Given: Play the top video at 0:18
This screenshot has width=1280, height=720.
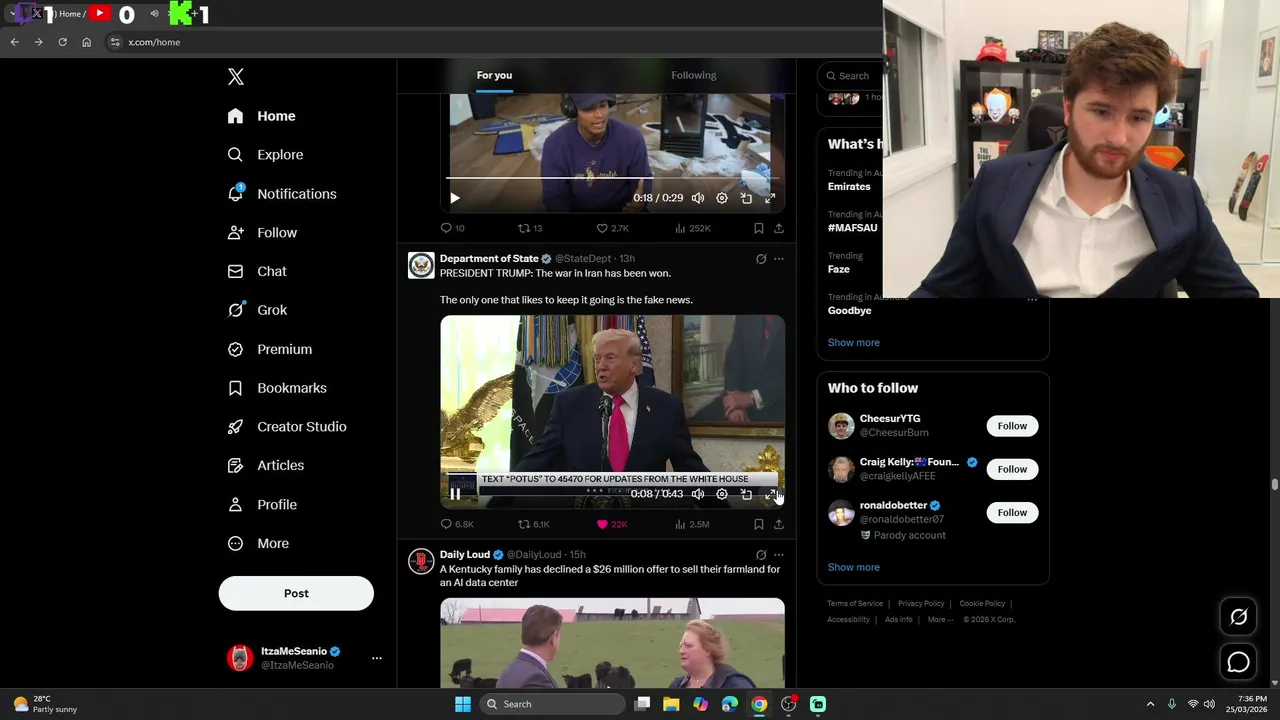Looking at the screenshot, I should [x=455, y=198].
